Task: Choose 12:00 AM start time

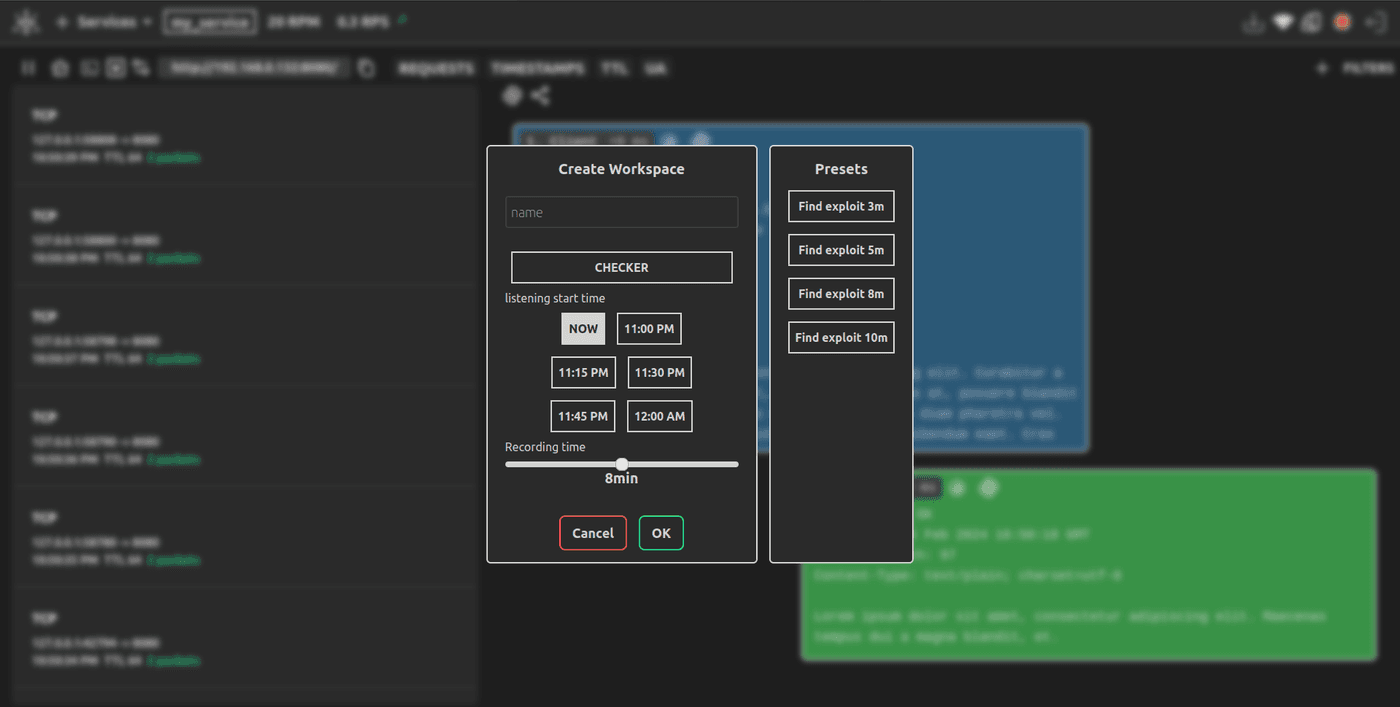Action: click(x=659, y=416)
